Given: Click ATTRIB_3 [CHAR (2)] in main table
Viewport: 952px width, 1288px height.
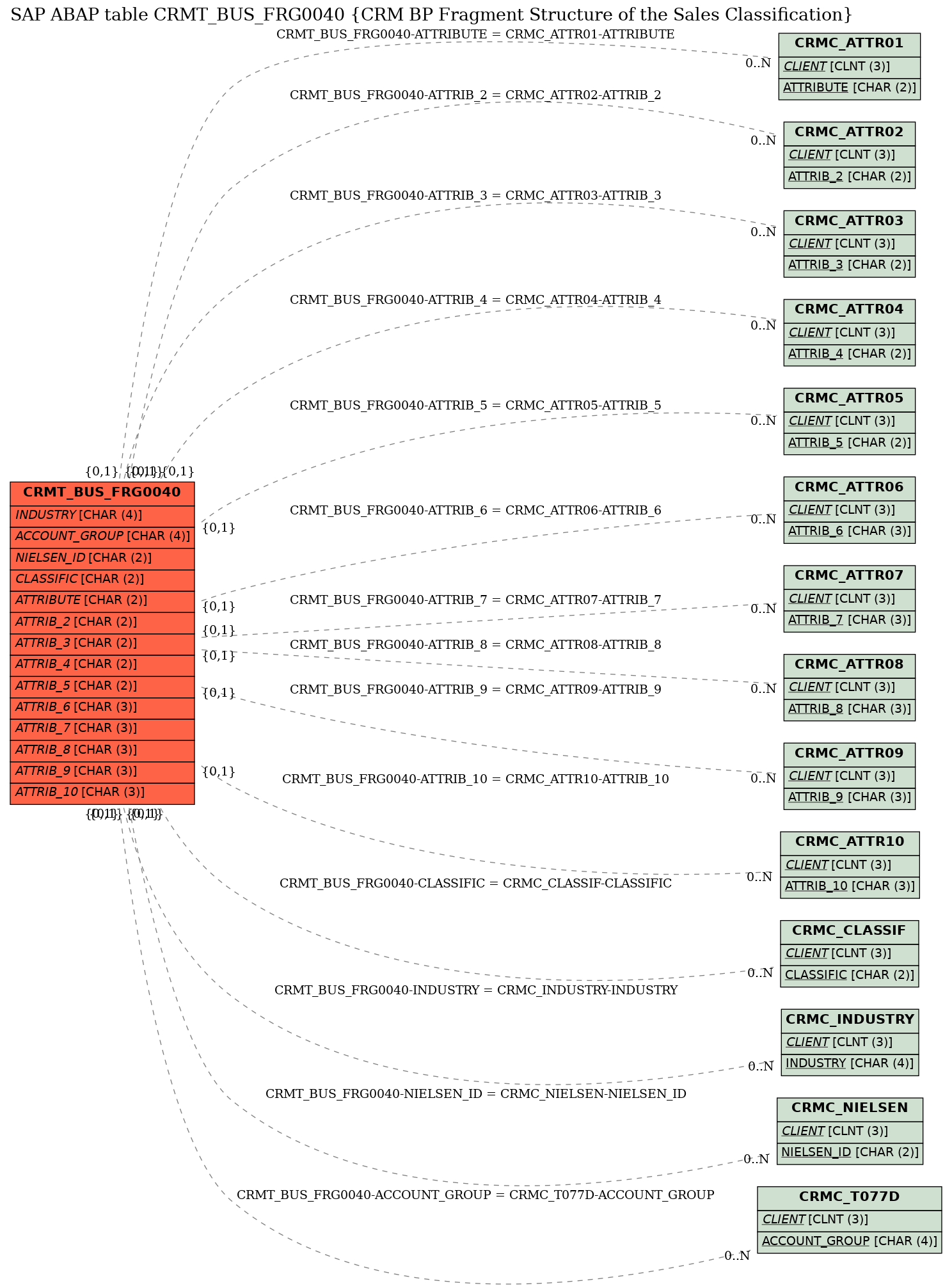Looking at the screenshot, I should click(x=102, y=644).
